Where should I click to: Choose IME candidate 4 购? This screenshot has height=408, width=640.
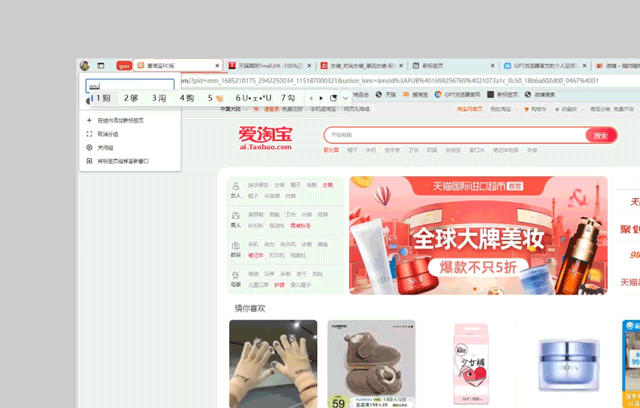[187, 98]
